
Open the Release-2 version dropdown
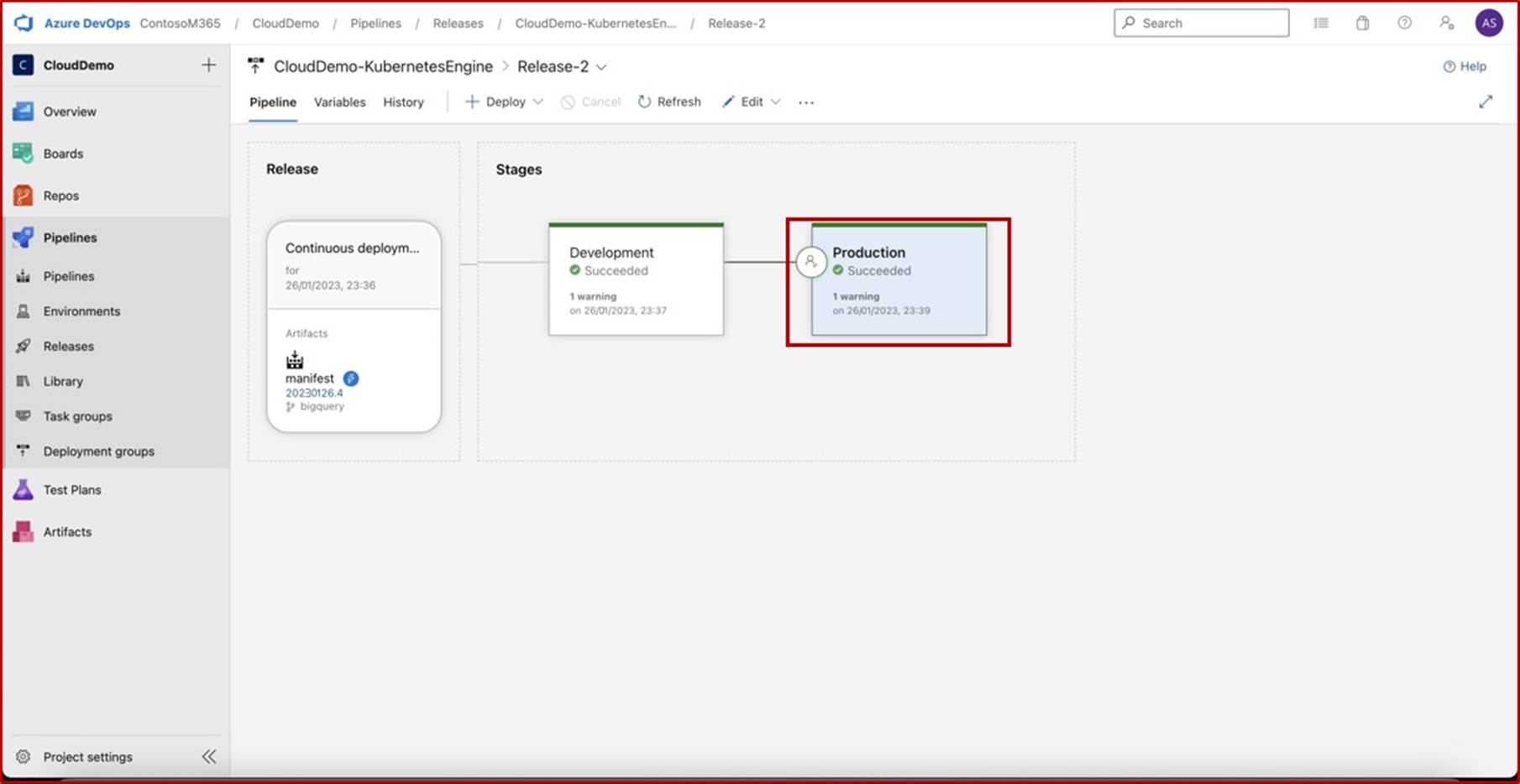(x=601, y=66)
